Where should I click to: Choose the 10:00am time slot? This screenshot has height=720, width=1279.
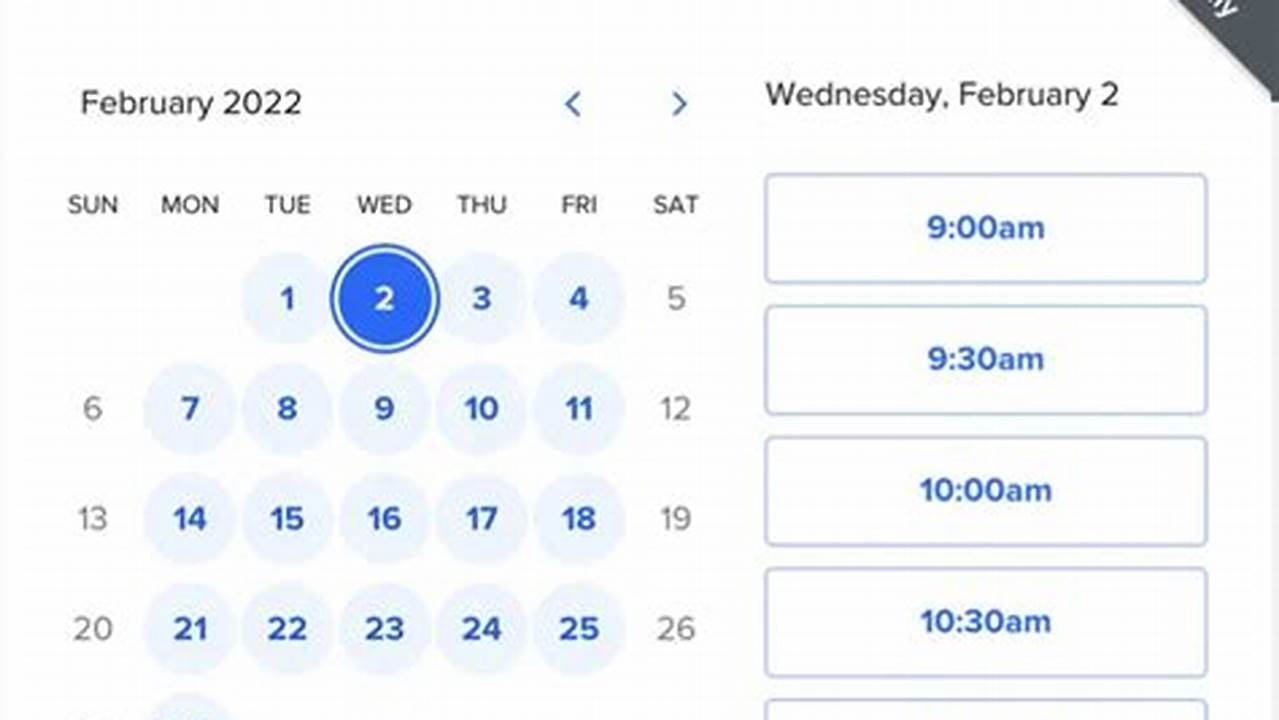pos(985,491)
